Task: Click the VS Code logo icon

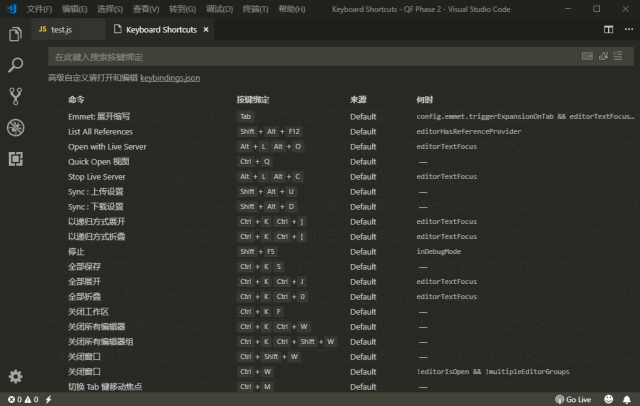Action: pyautogui.click(x=11, y=9)
